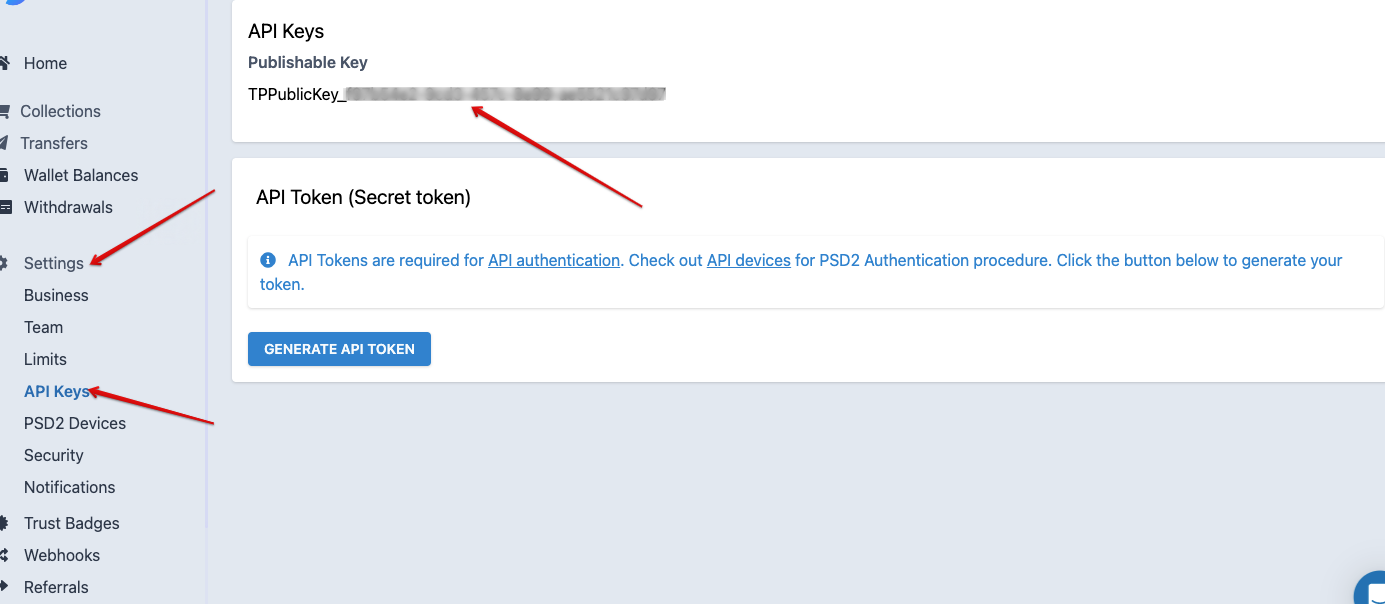The width and height of the screenshot is (1385, 604).
Task: Click the Collections cart icon
Action: (4, 111)
